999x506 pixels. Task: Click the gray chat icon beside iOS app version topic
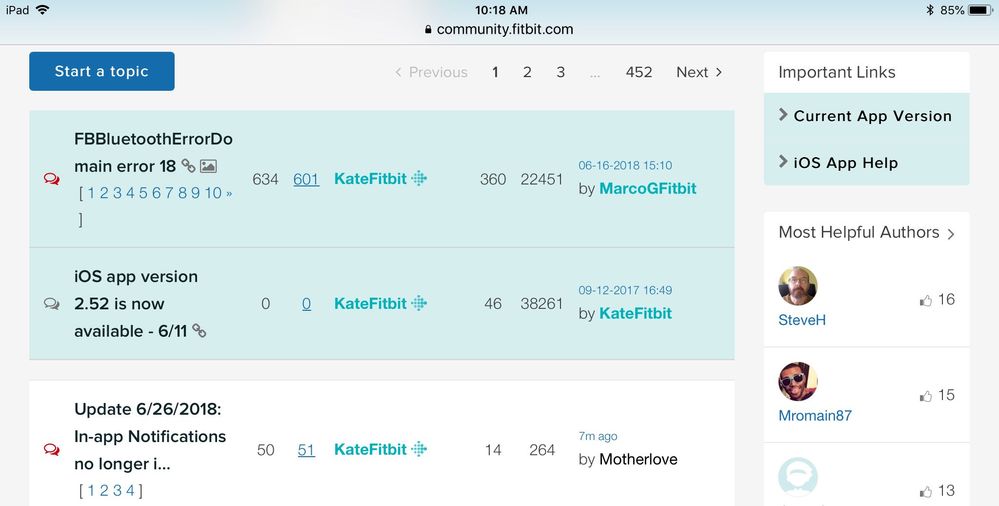[x=51, y=304]
